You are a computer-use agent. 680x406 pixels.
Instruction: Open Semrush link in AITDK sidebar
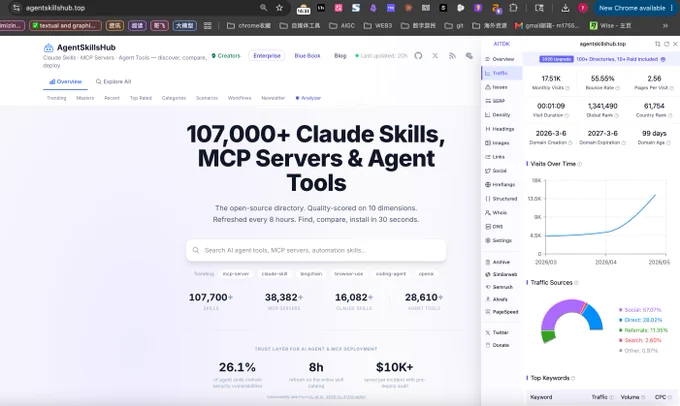[499, 287]
